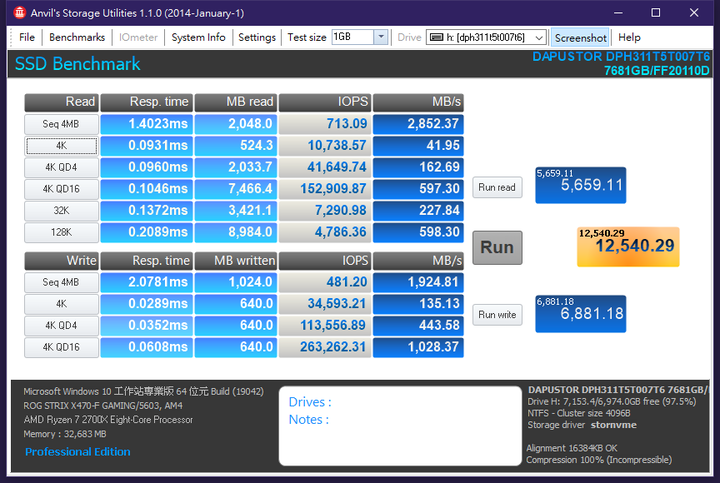Viewport: 720px width, 483px height.
Task: Maximize the Anvil's Storage Utilities window
Action: tap(656, 13)
